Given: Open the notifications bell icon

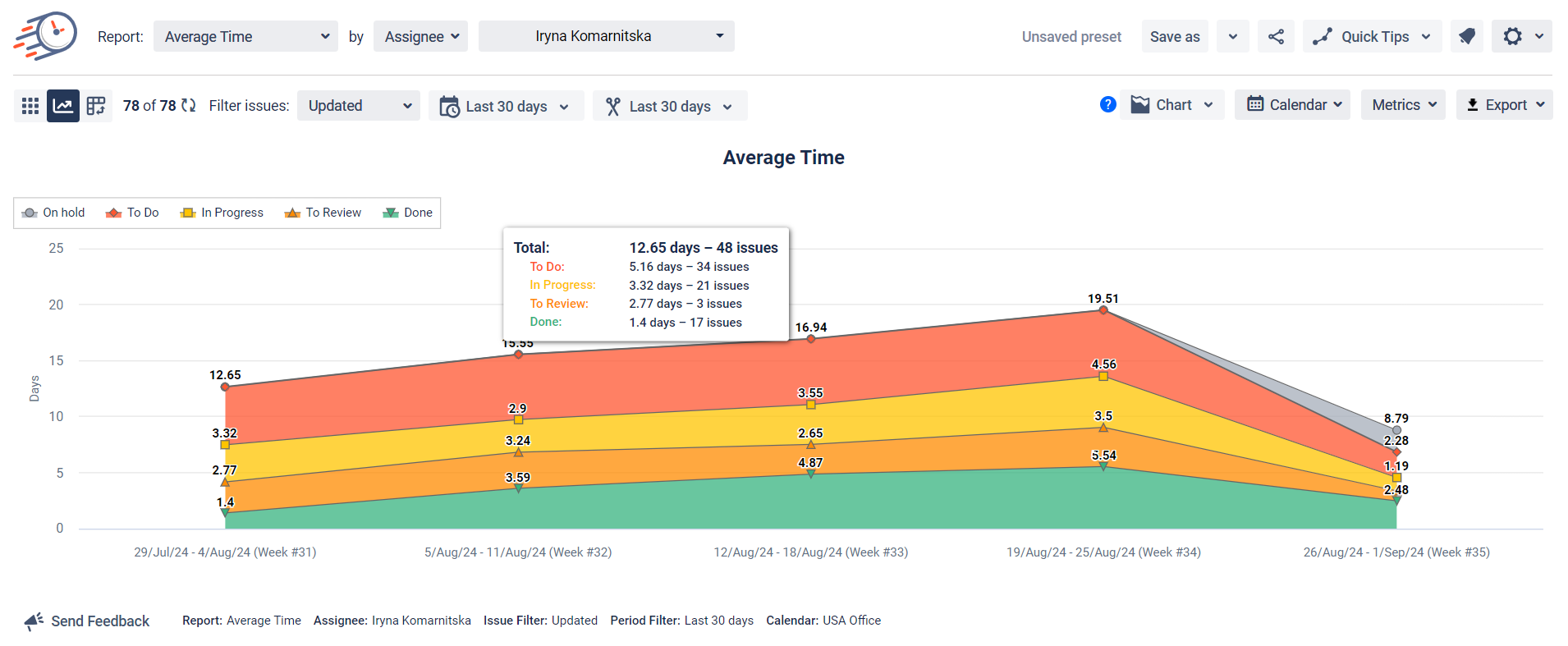Looking at the screenshot, I should pyautogui.click(x=1466, y=37).
